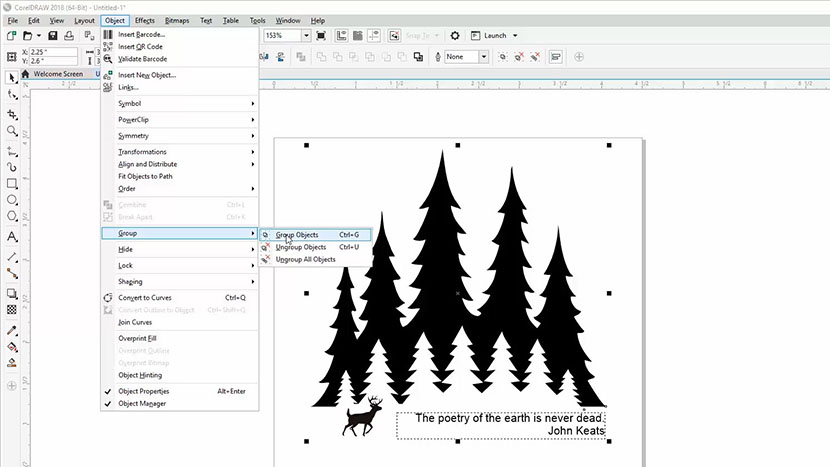Open the Effects menu
This screenshot has height=467, width=830.
pyautogui.click(x=145, y=20)
